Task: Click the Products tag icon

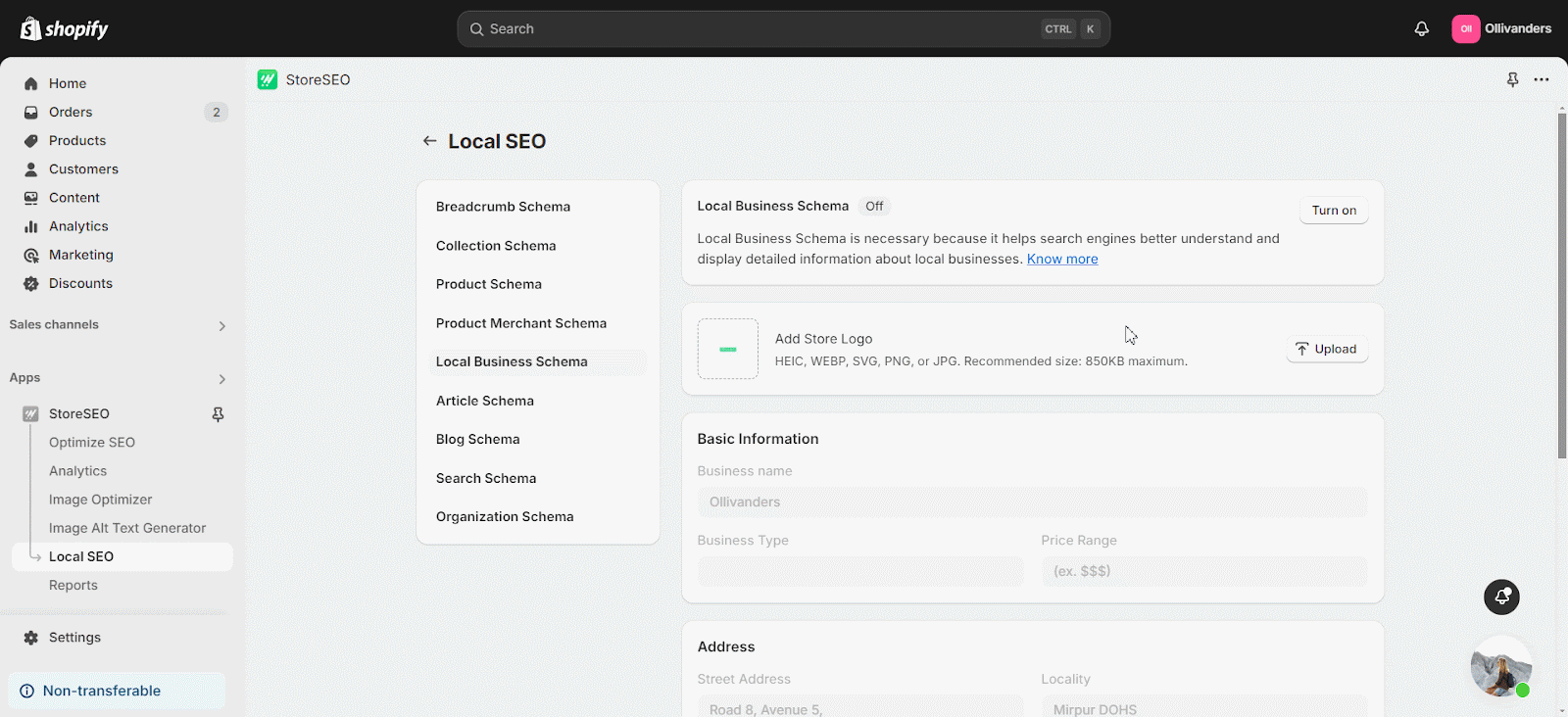Action: [30, 140]
